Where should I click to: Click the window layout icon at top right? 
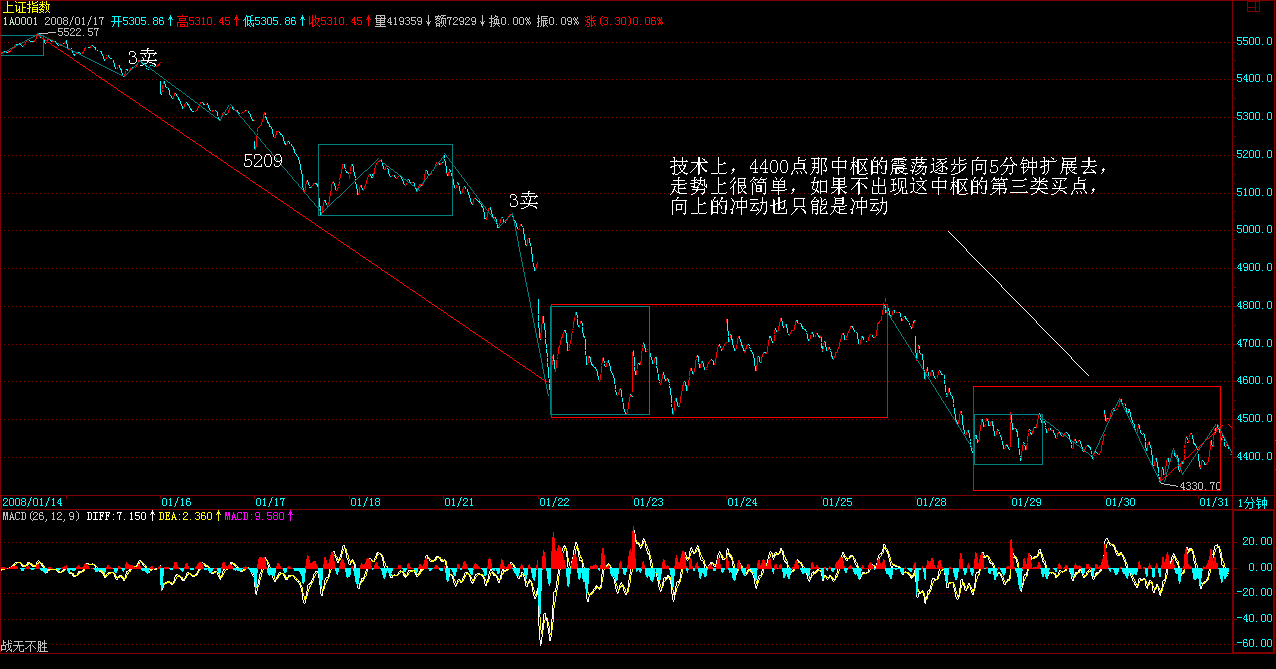[1253, 8]
